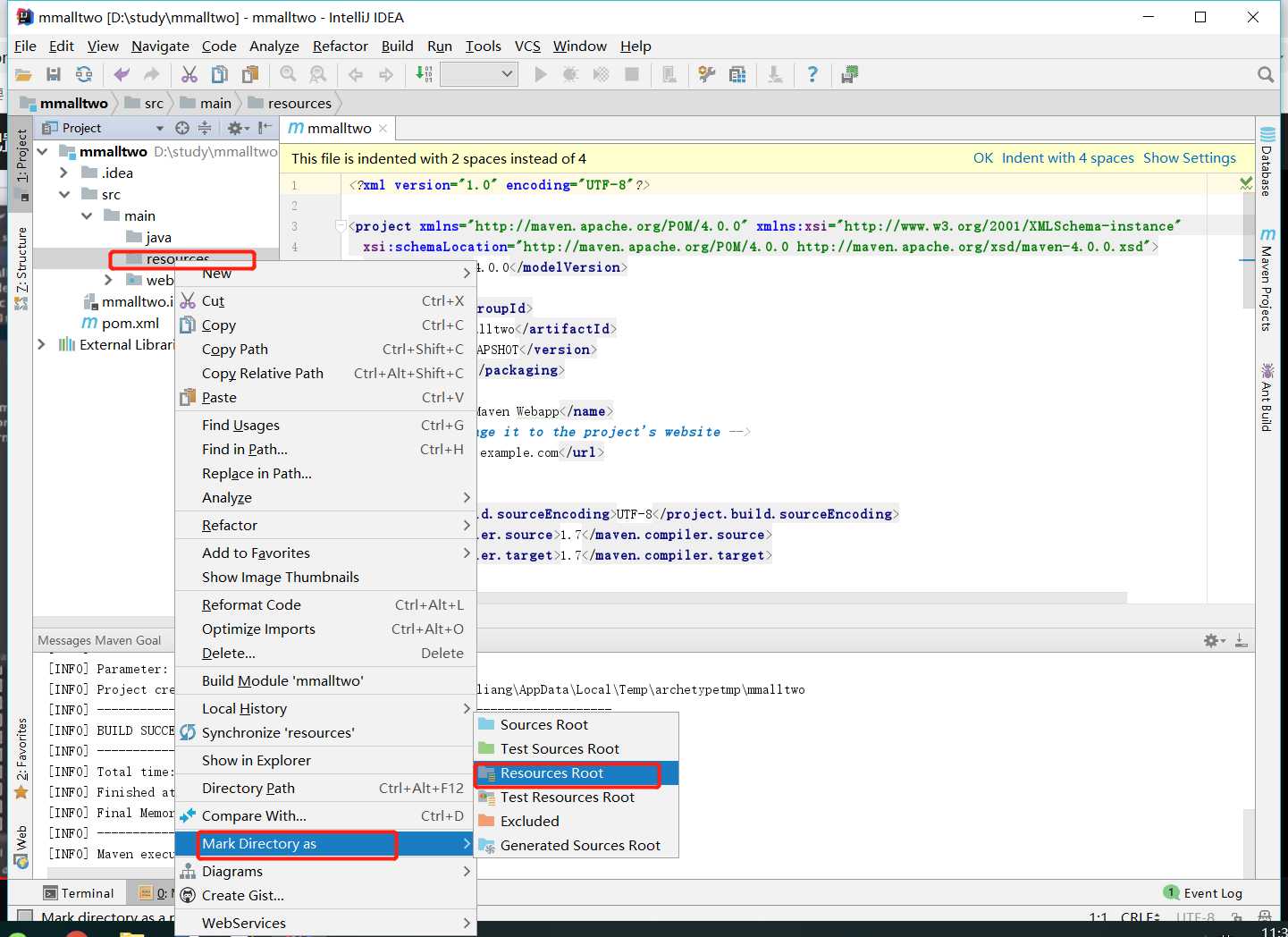Click the Make Project build icon

coord(424,75)
